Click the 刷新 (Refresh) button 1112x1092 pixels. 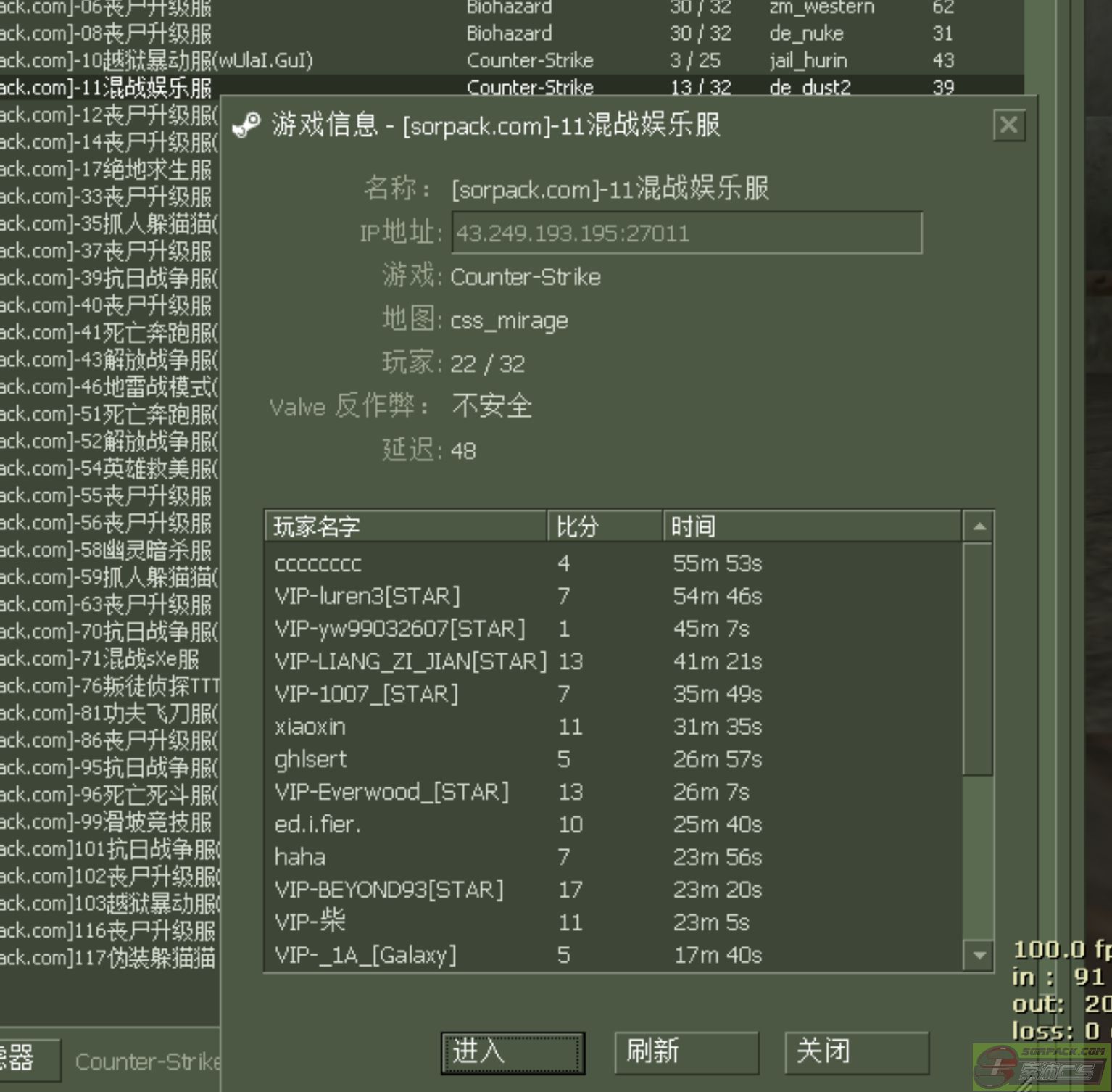(686, 1052)
